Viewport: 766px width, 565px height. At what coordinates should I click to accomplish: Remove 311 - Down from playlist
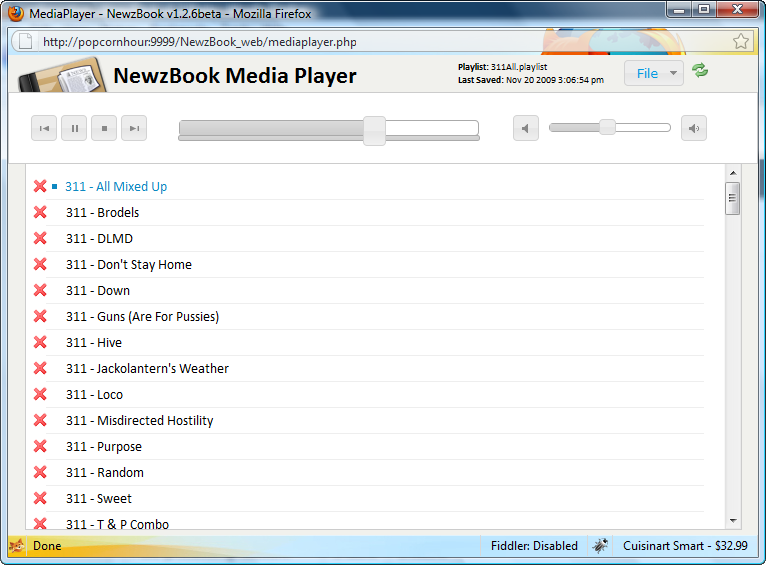coord(40,290)
